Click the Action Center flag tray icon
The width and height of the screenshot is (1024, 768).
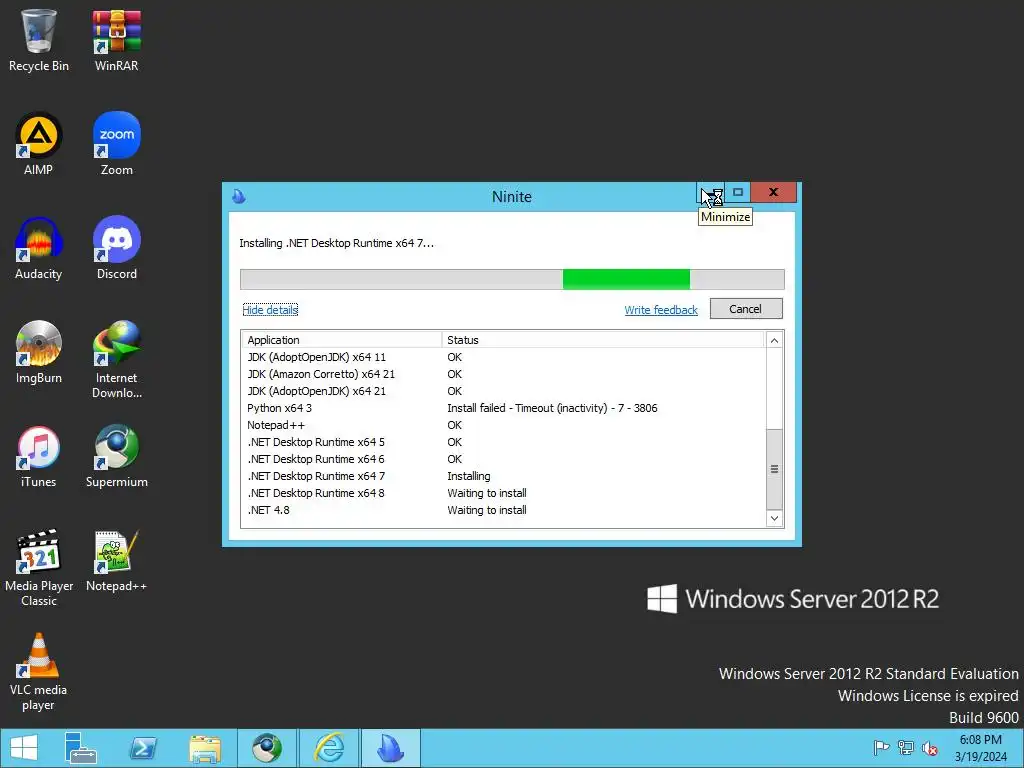point(881,748)
